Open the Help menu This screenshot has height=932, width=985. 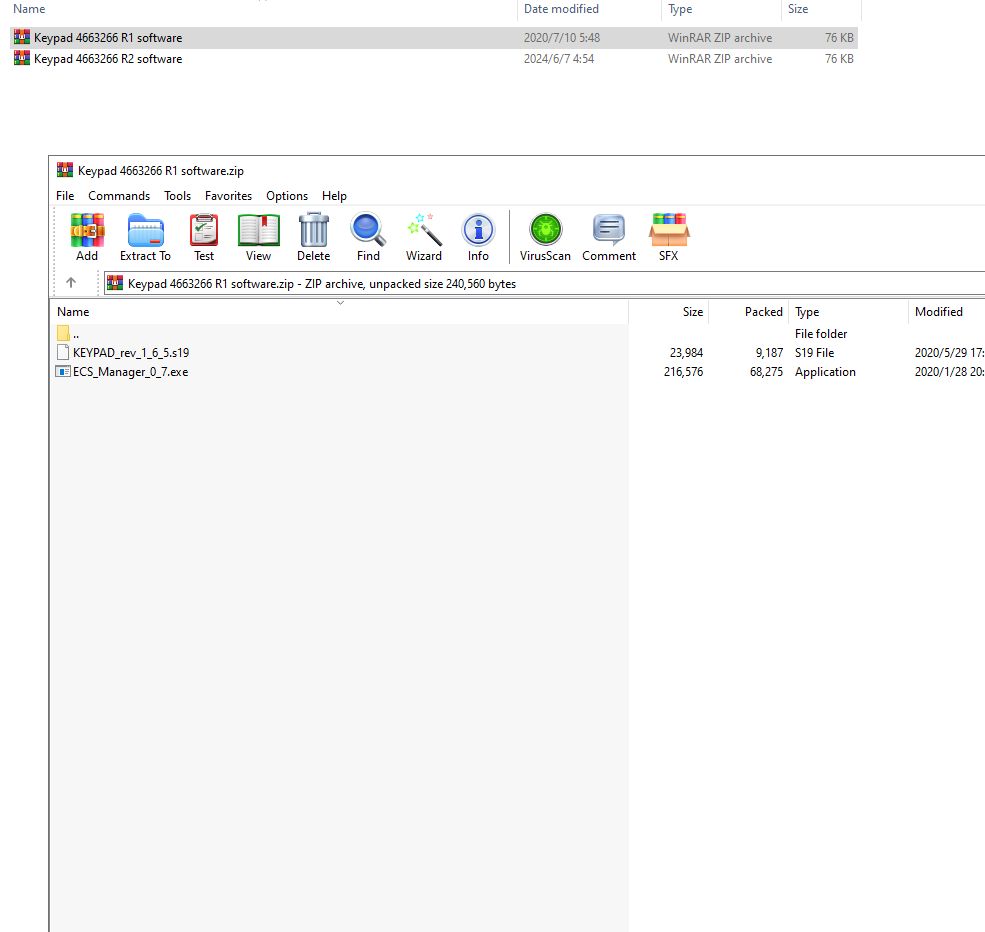pyautogui.click(x=334, y=196)
